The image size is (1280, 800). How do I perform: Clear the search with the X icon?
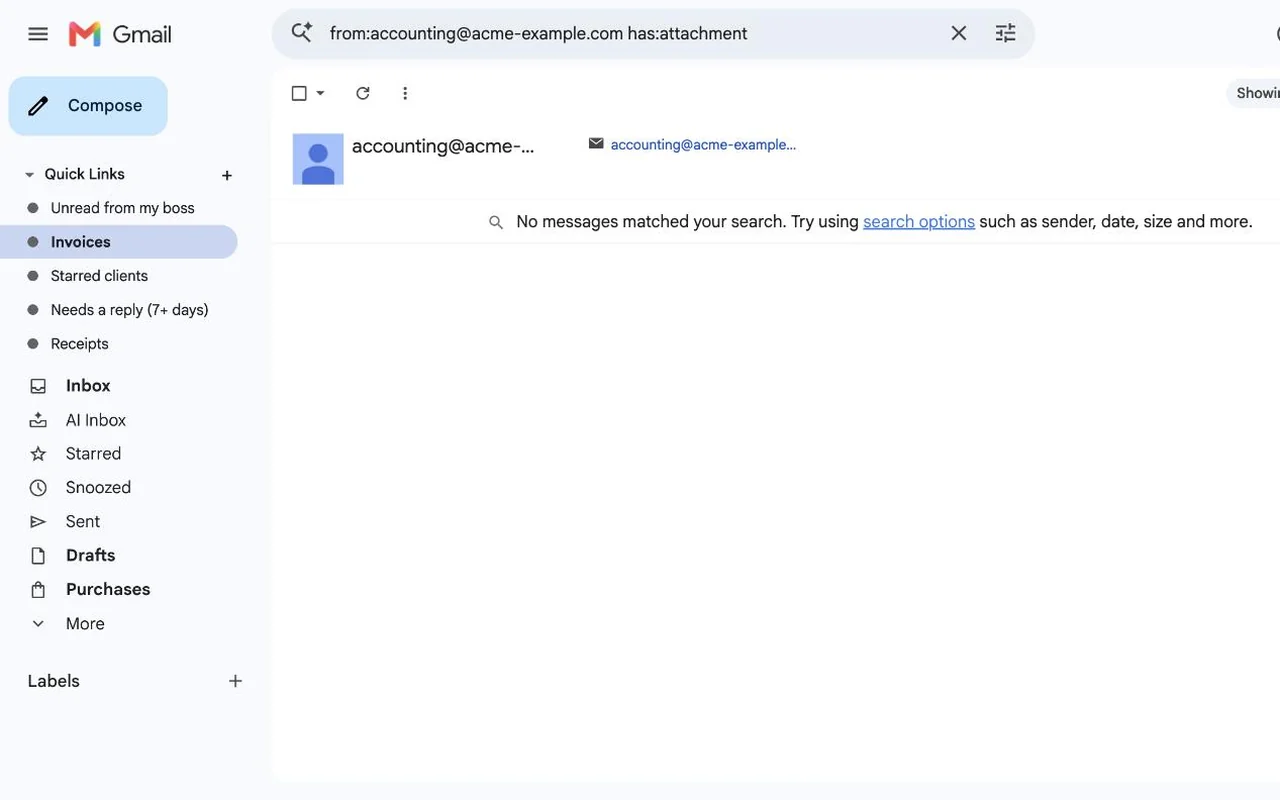(x=958, y=33)
